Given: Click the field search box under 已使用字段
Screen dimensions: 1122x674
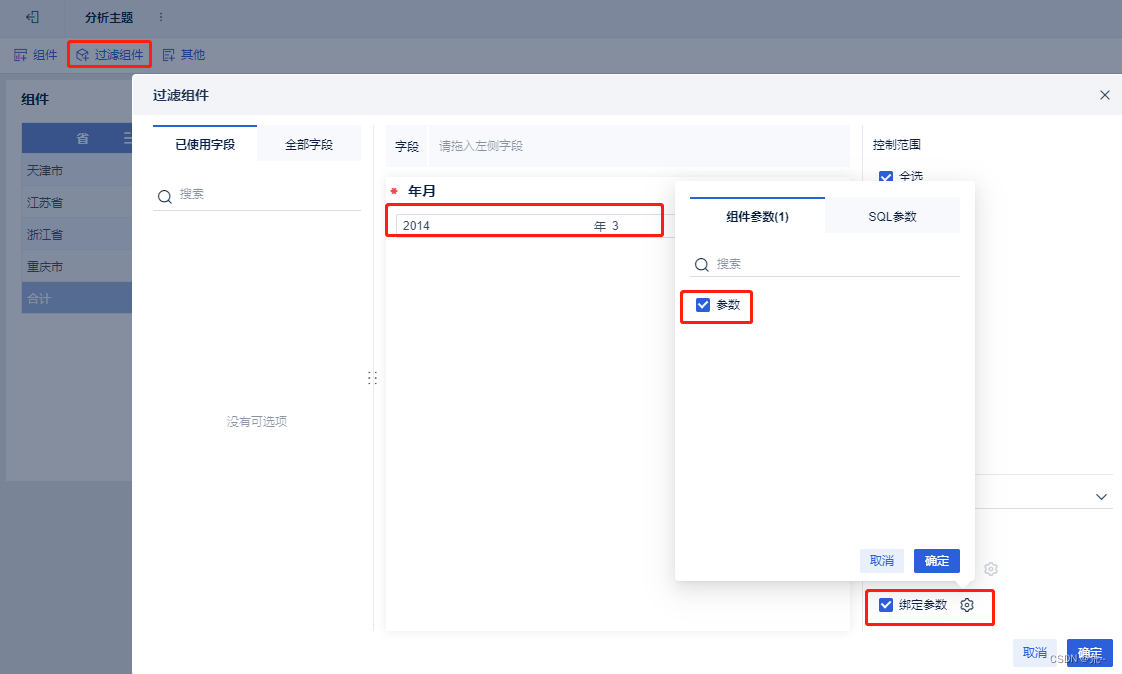Looking at the screenshot, I should tap(257, 195).
